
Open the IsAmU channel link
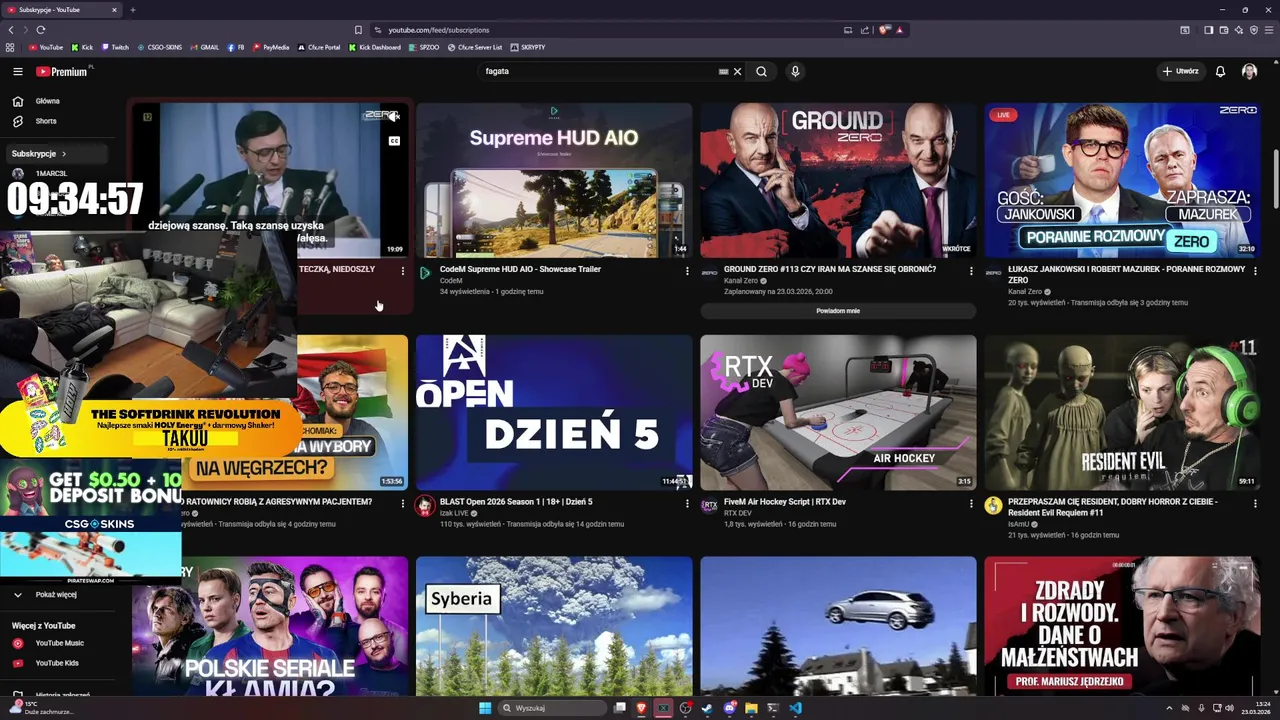1019,524
